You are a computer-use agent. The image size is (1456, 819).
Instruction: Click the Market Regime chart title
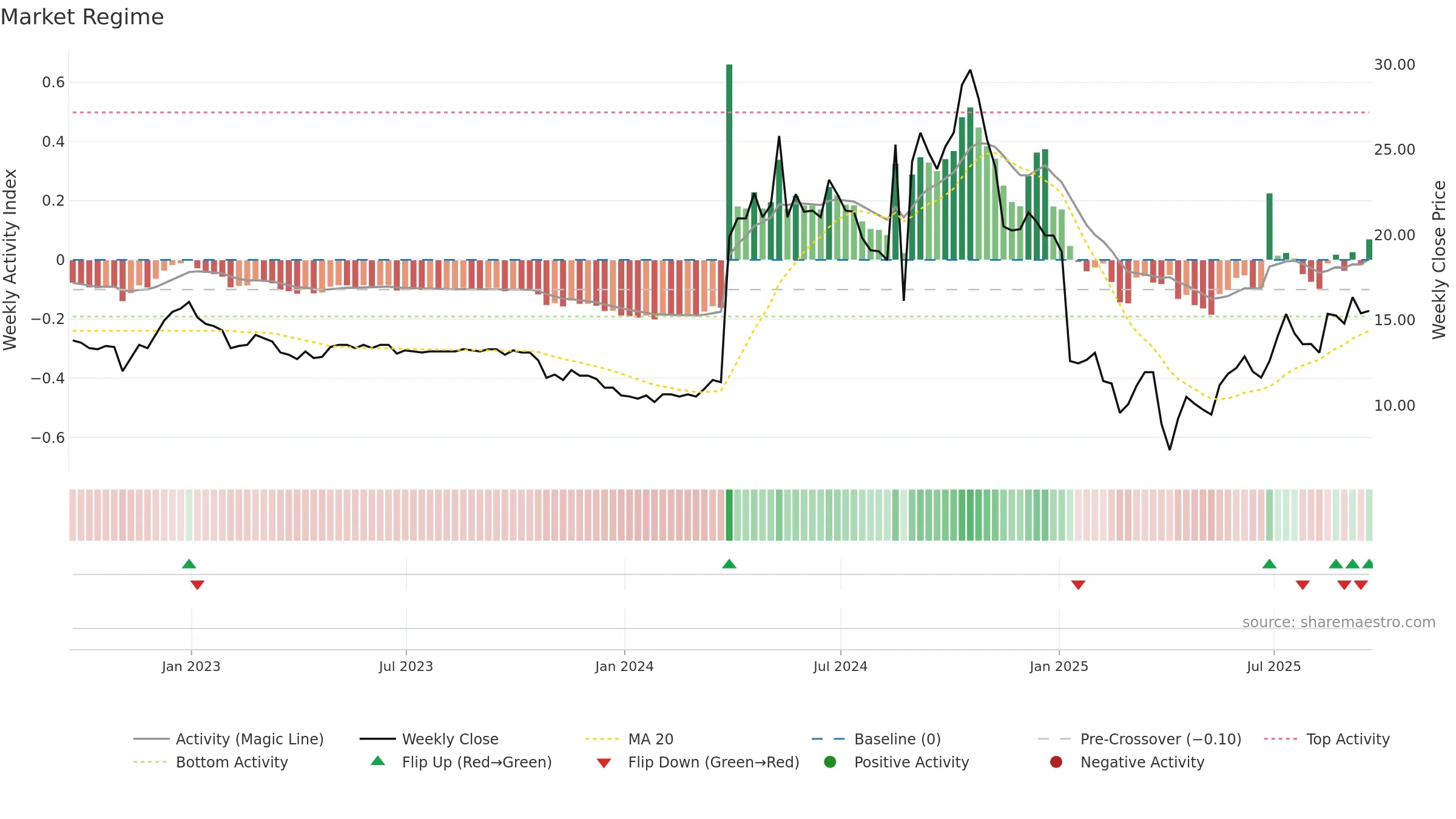pos(82,17)
